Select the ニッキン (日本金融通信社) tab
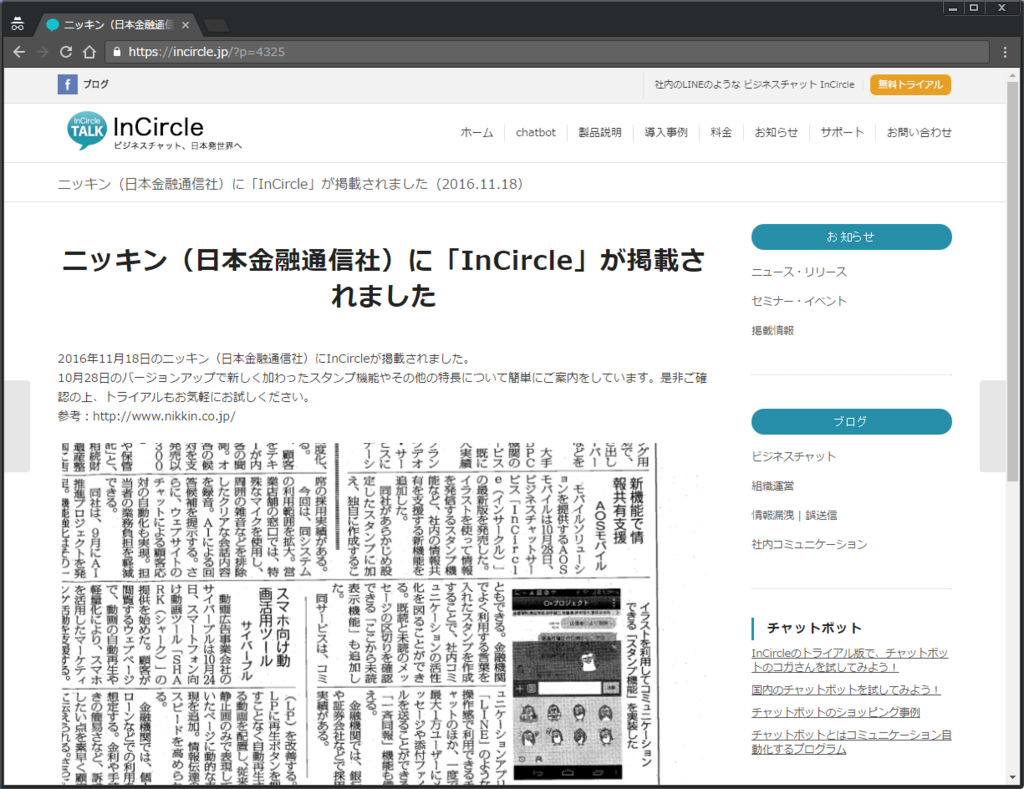Viewport: 1024px width, 789px height. pyautogui.click(x=116, y=25)
